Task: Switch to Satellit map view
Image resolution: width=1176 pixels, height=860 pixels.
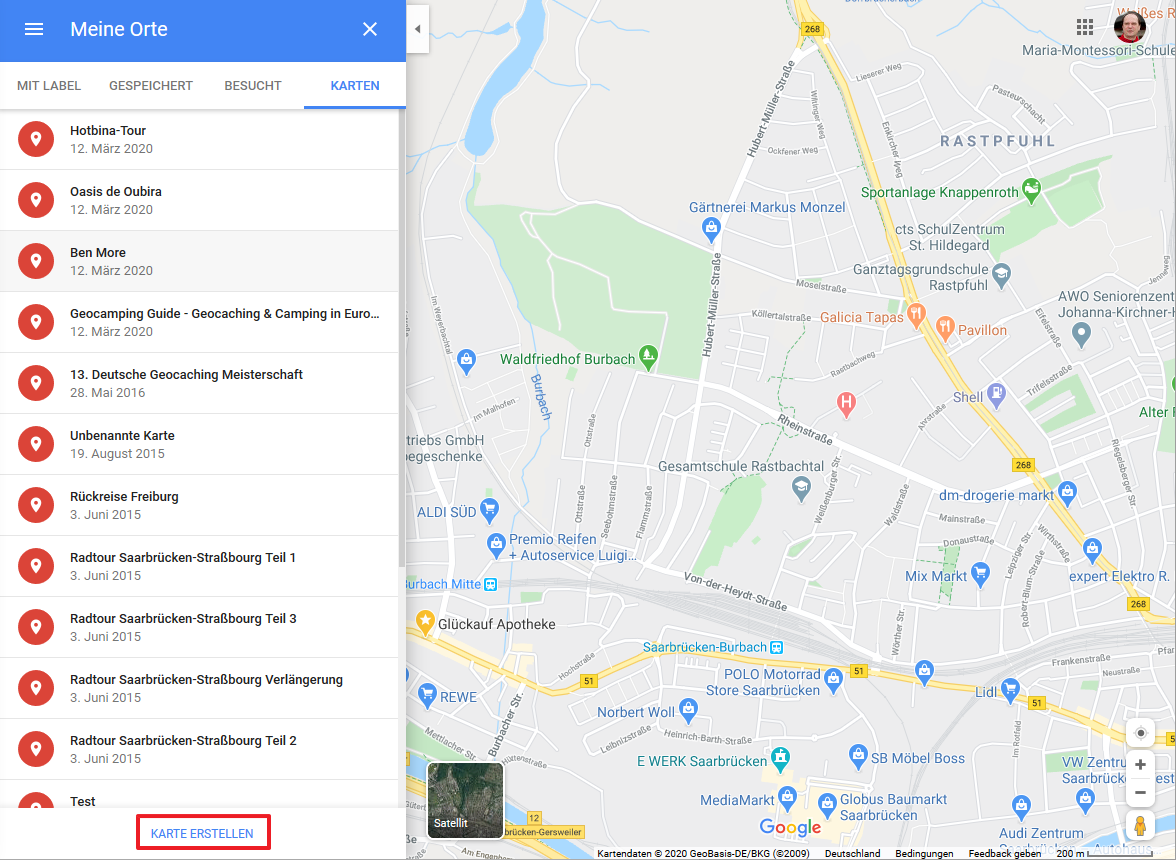Action: 465,800
